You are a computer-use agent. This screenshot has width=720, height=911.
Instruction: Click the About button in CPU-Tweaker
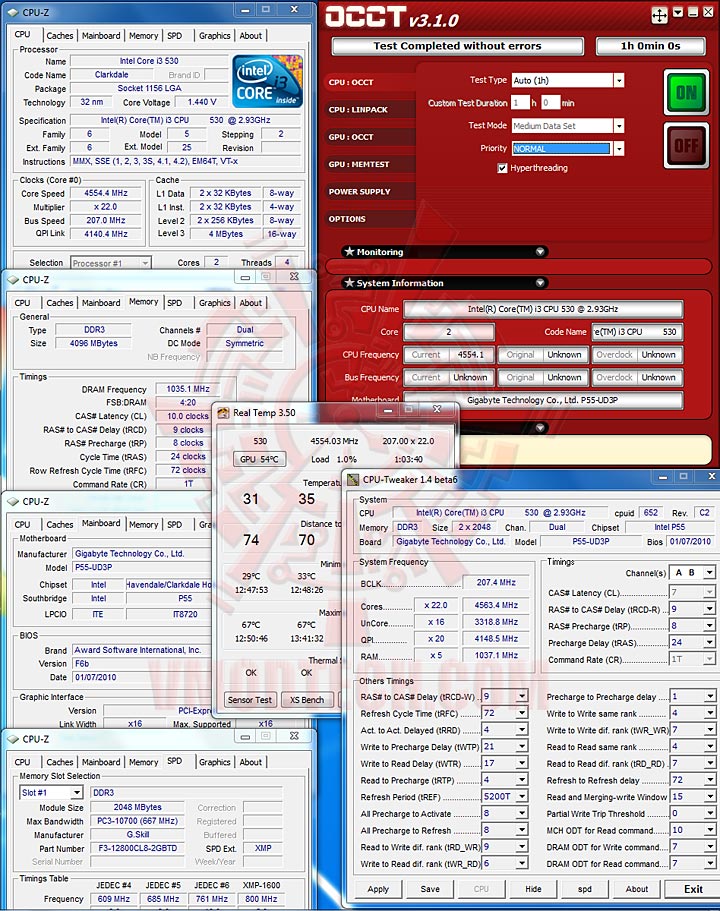(636, 889)
